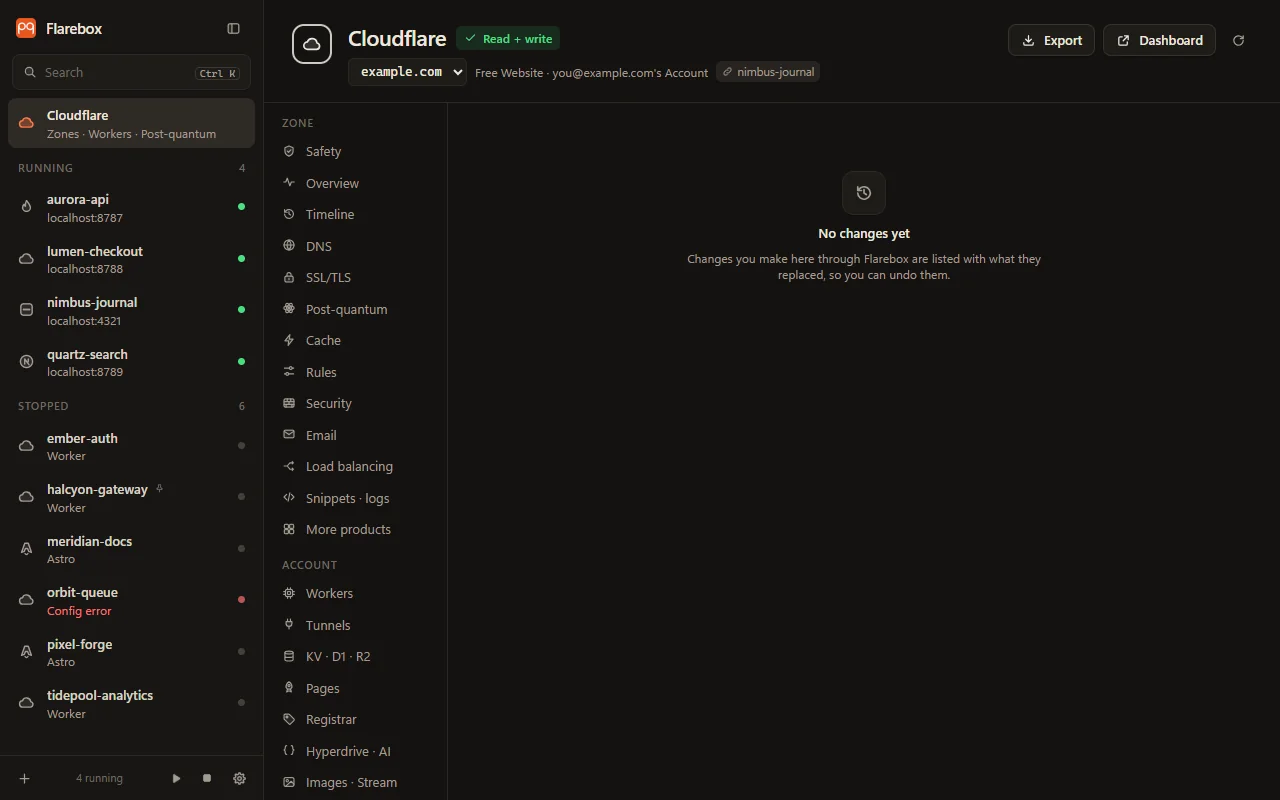The height and width of the screenshot is (800, 1280).
Task: Click the Cache lightning bolt icon
Action: click(x=289, y=340)
